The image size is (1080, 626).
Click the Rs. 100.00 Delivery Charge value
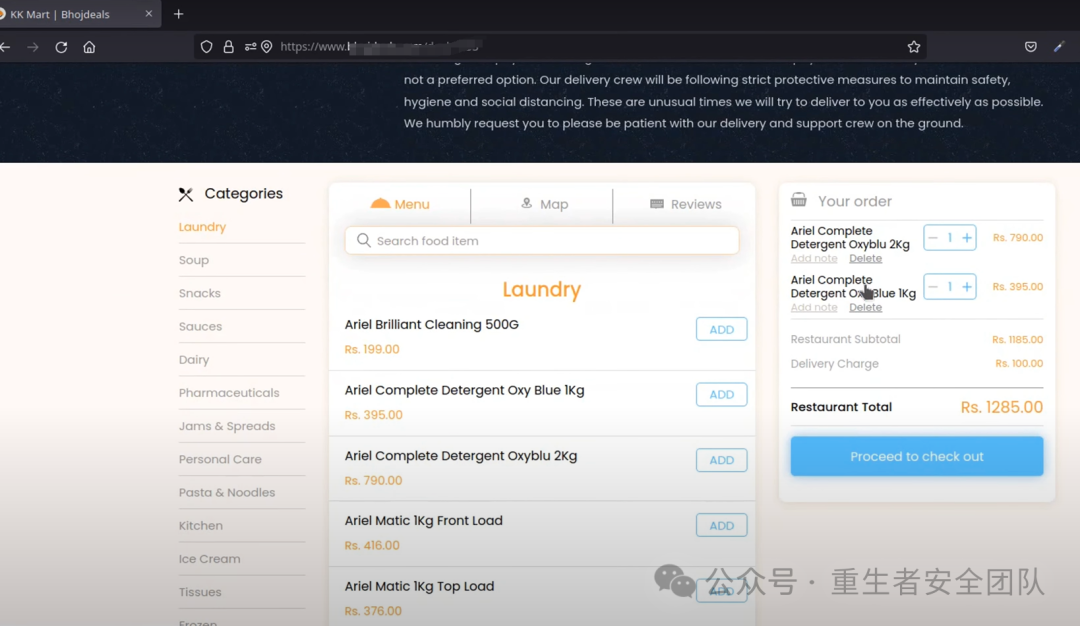(1019, 364)
